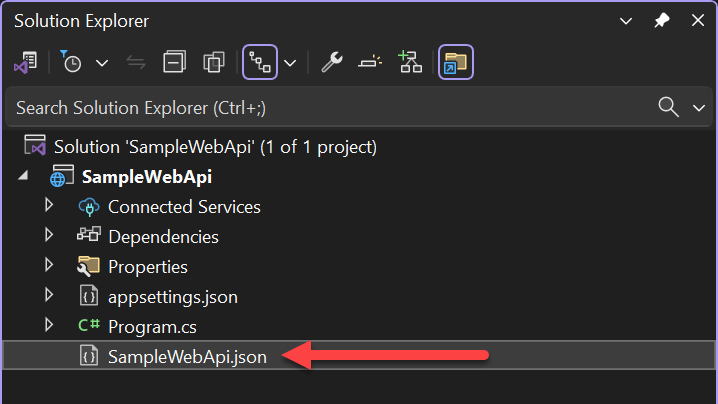This screenshot has height=404, width=718.
Task: Expand the Connected Services node
Action: tap(49, 206)
